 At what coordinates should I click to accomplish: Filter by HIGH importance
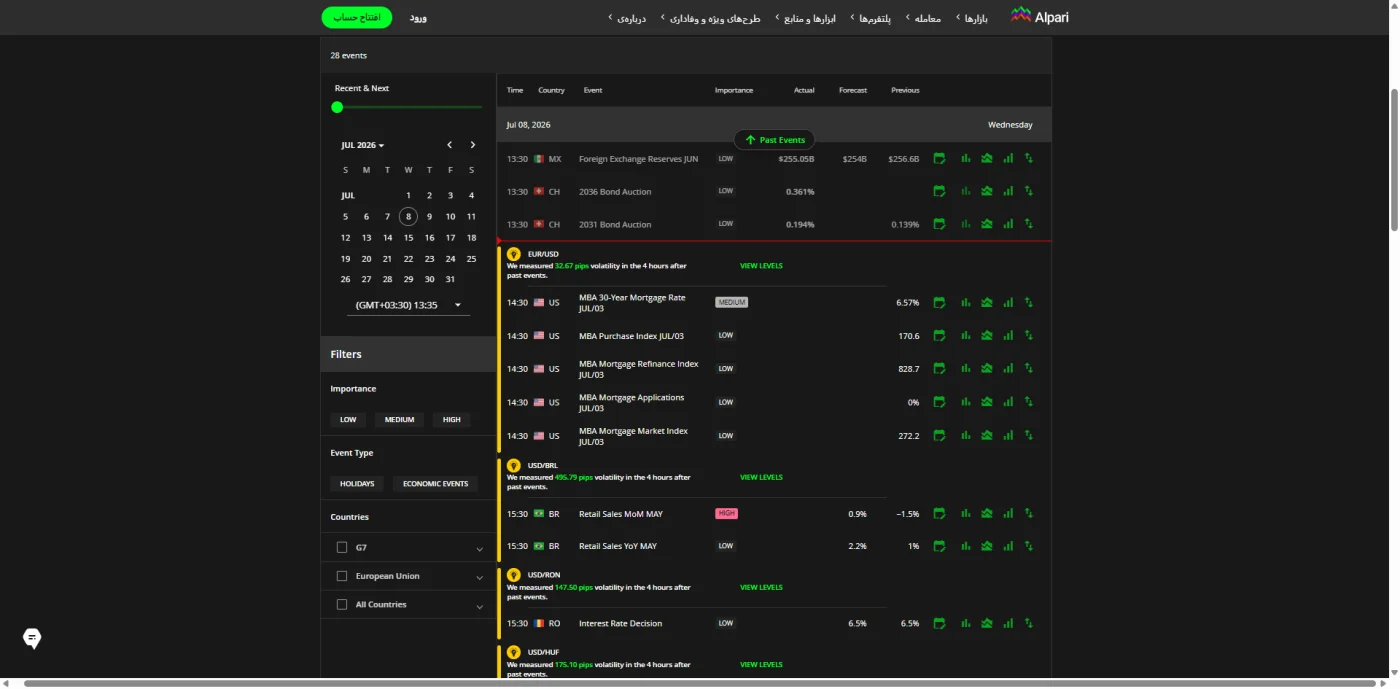(x=452, y=419)
